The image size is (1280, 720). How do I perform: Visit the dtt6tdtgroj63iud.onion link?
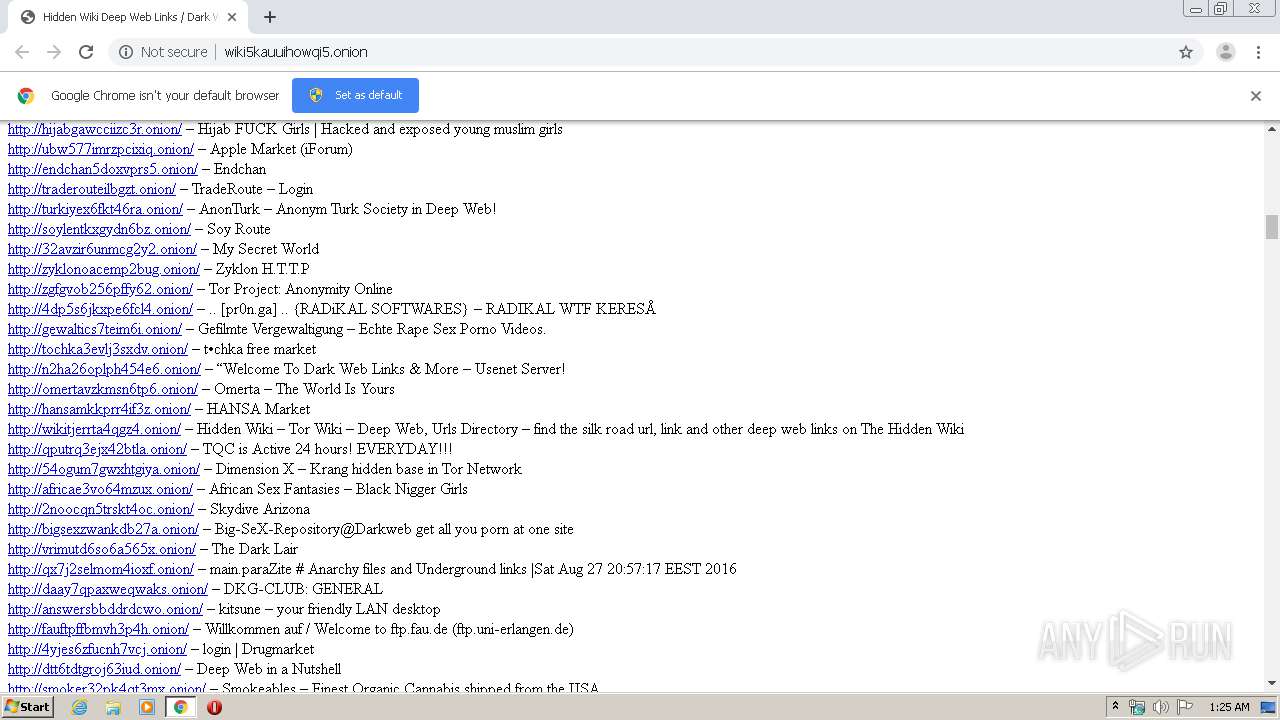(x=94, y=669)
